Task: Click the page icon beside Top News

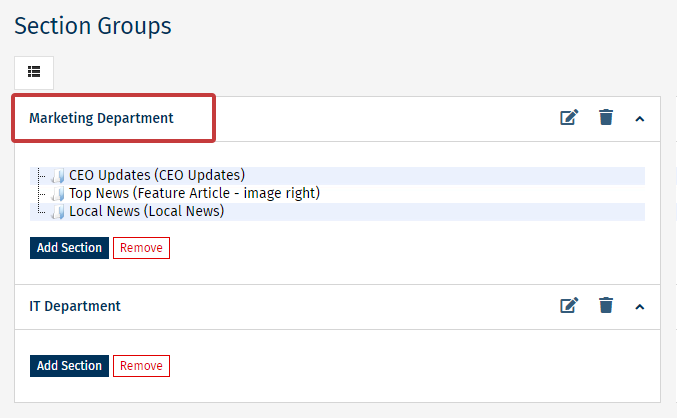Action: pyautogui.click(x=58, y=194)
